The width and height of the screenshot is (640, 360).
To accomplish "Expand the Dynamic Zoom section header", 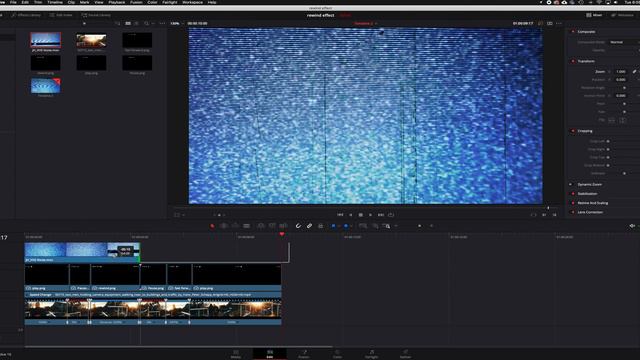I will [x=589, y=184].
